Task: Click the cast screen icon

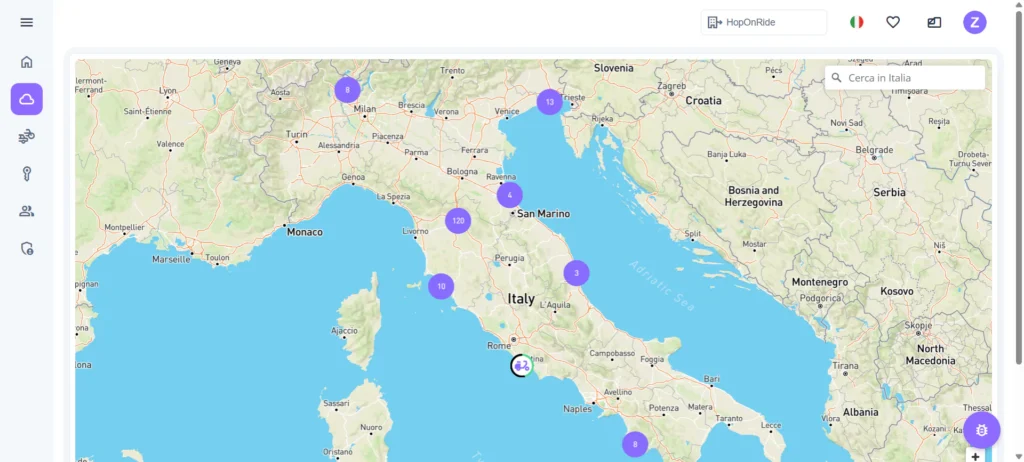Action: click(x=934, y=22)
